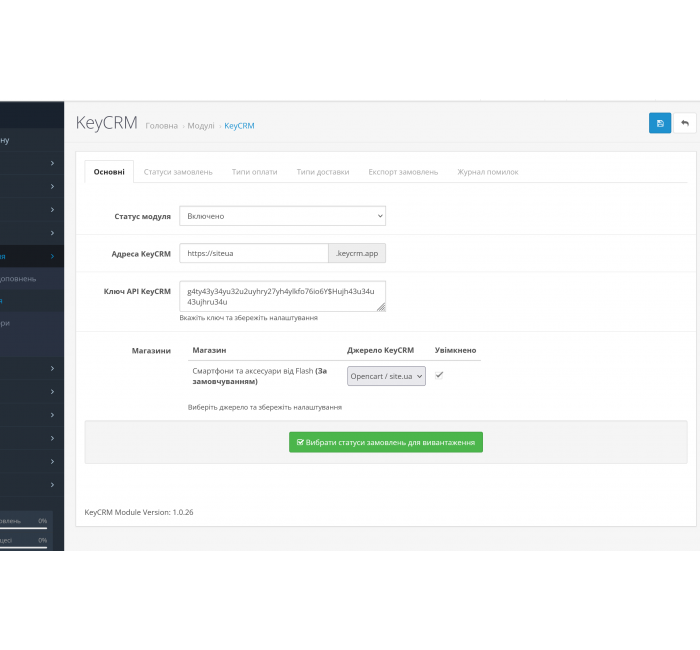Save settings with the blue floppy icon

pos(660,123)
